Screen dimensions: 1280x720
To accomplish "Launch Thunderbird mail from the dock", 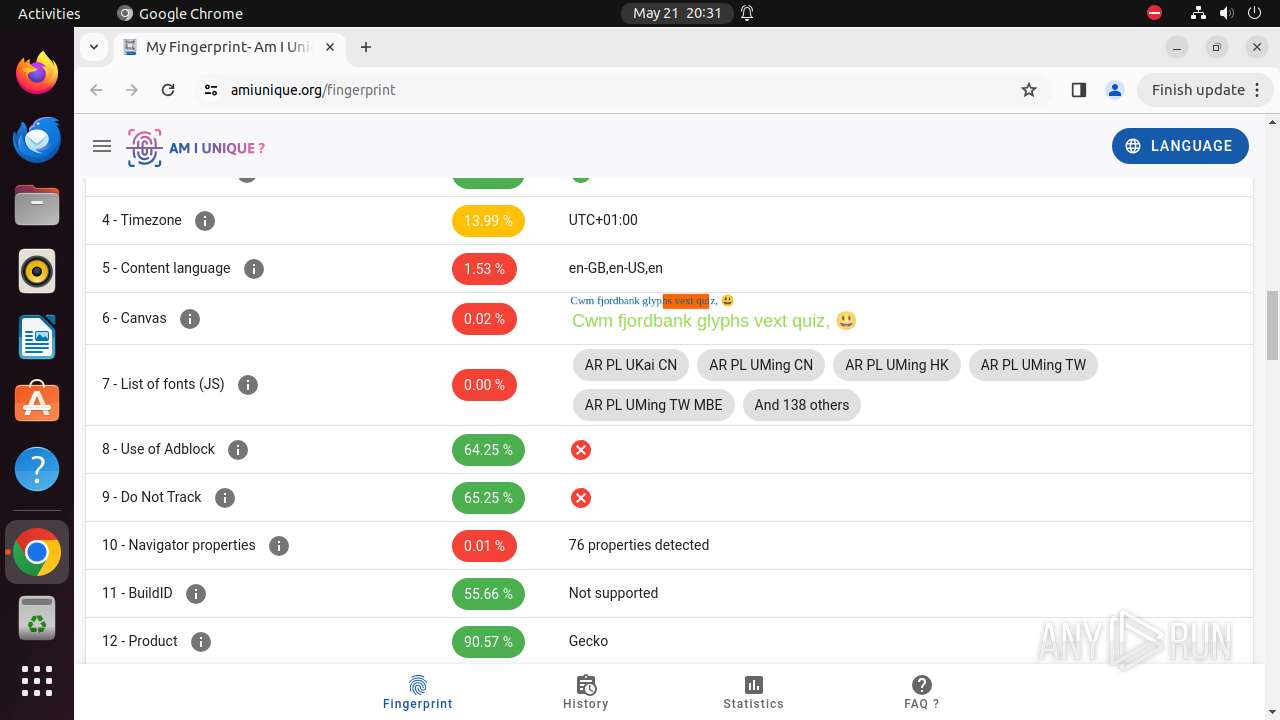I will click(37, 139).
